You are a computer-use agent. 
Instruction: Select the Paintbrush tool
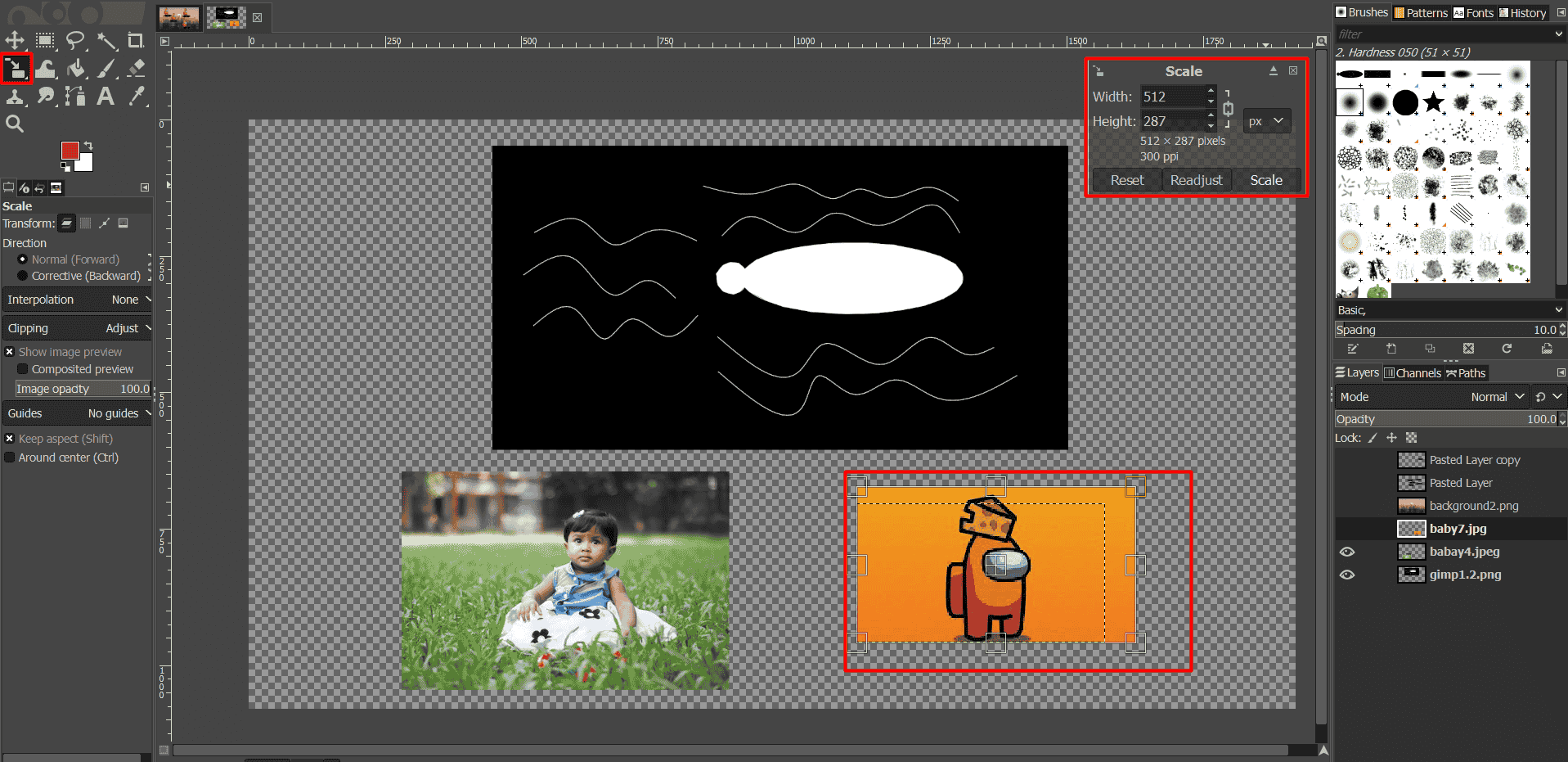click(106, 69)
